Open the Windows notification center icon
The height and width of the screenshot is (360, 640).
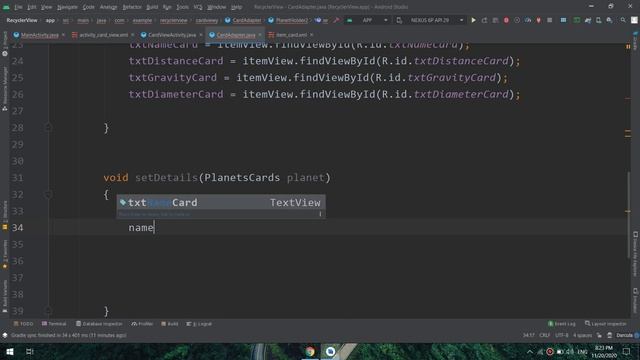(x=627, y=351)
